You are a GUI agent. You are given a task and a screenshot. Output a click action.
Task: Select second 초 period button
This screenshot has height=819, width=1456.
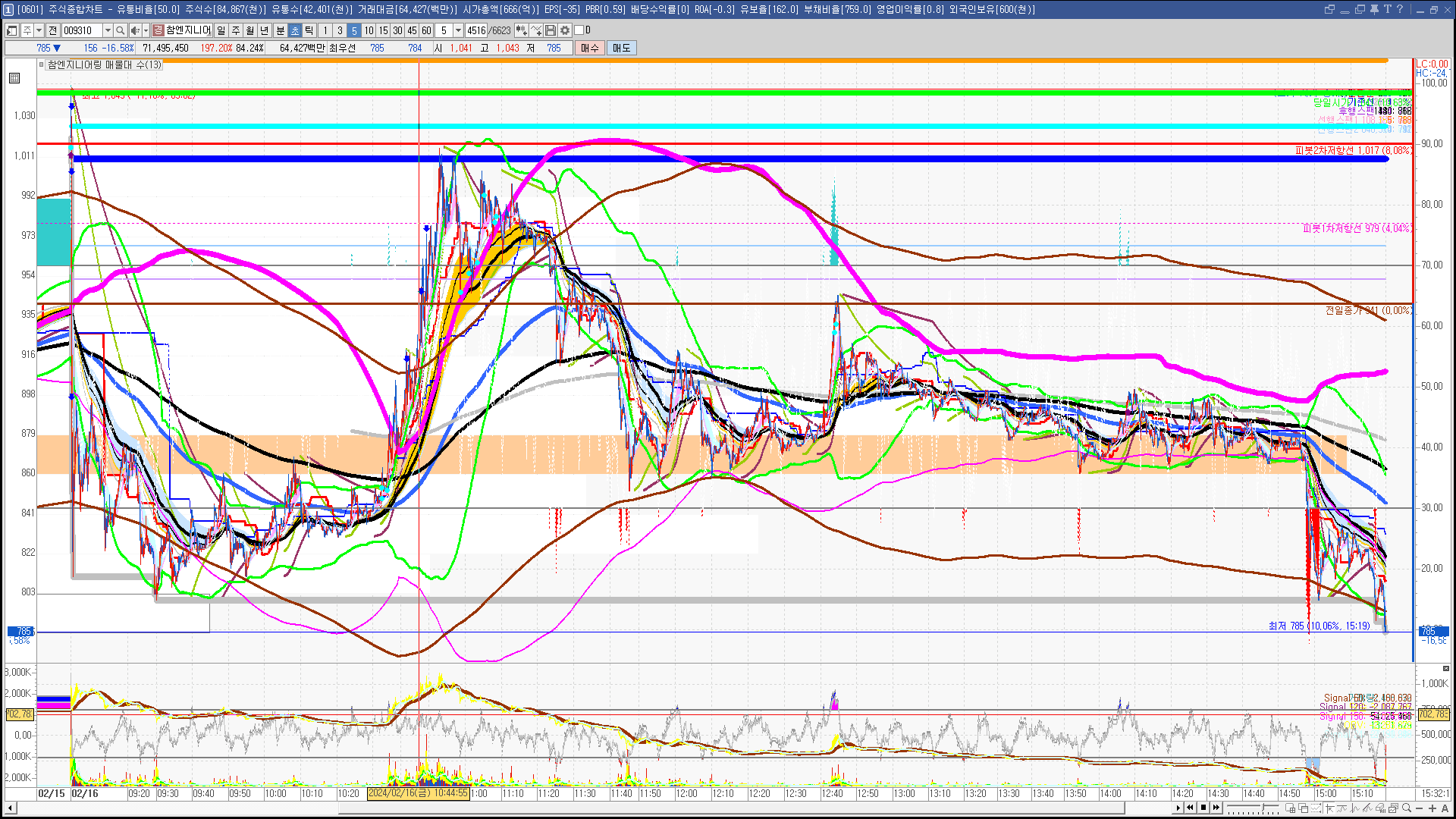point(295,30)
